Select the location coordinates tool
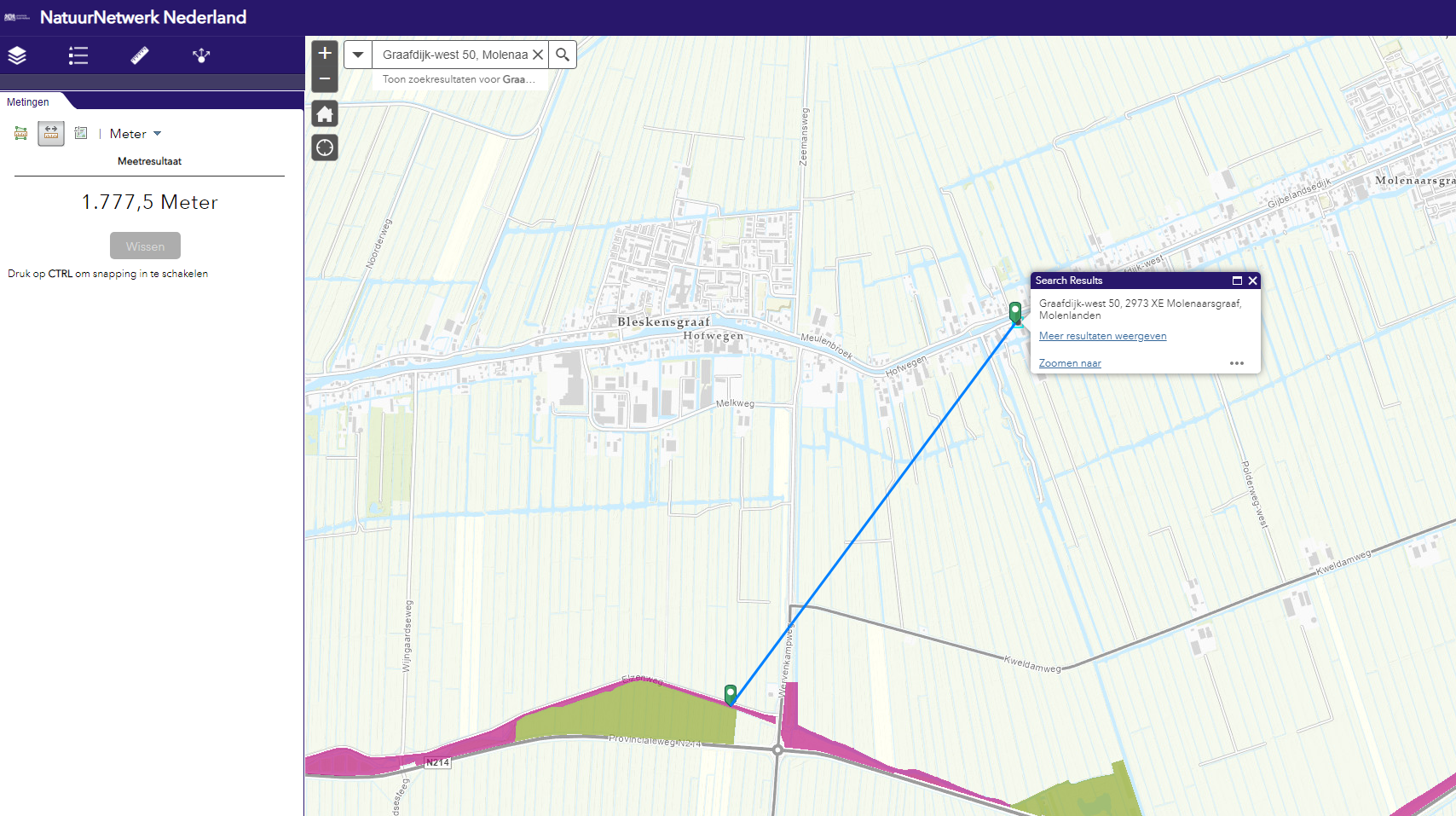This screenshot has width=1456, height=816. click(x=81, y=133)
